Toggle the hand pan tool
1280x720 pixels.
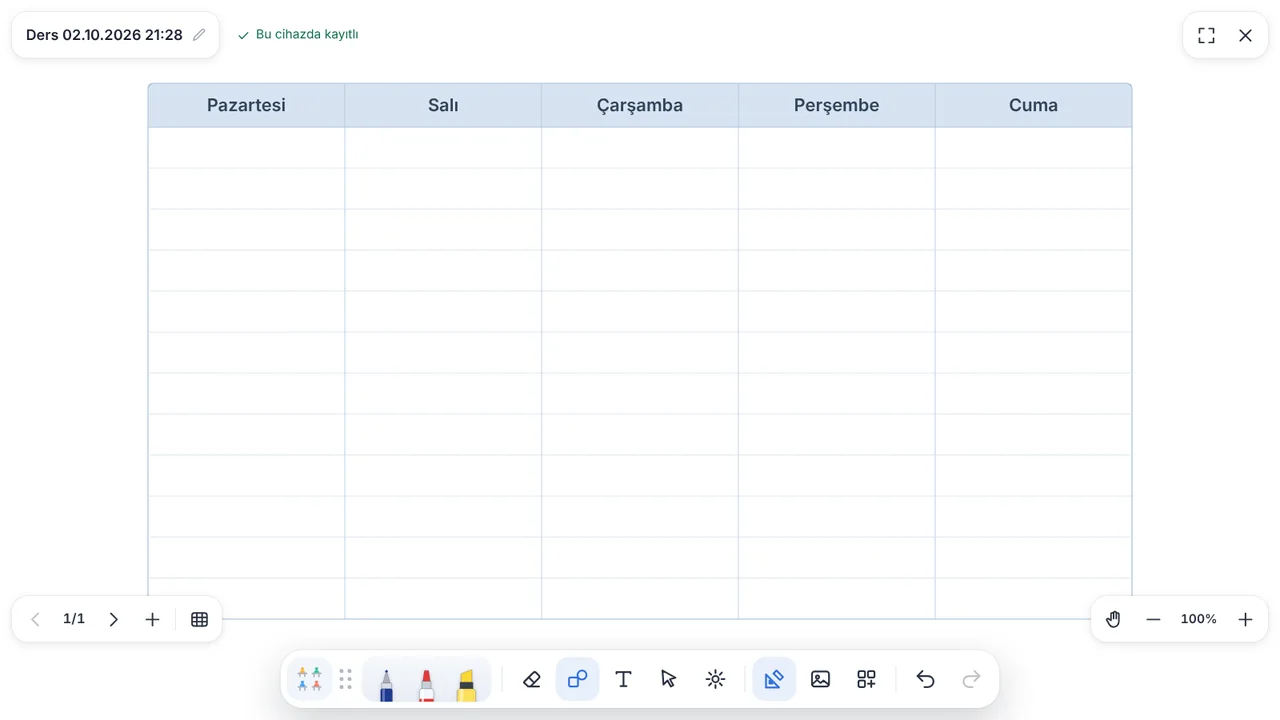[x=1113, y=619]
